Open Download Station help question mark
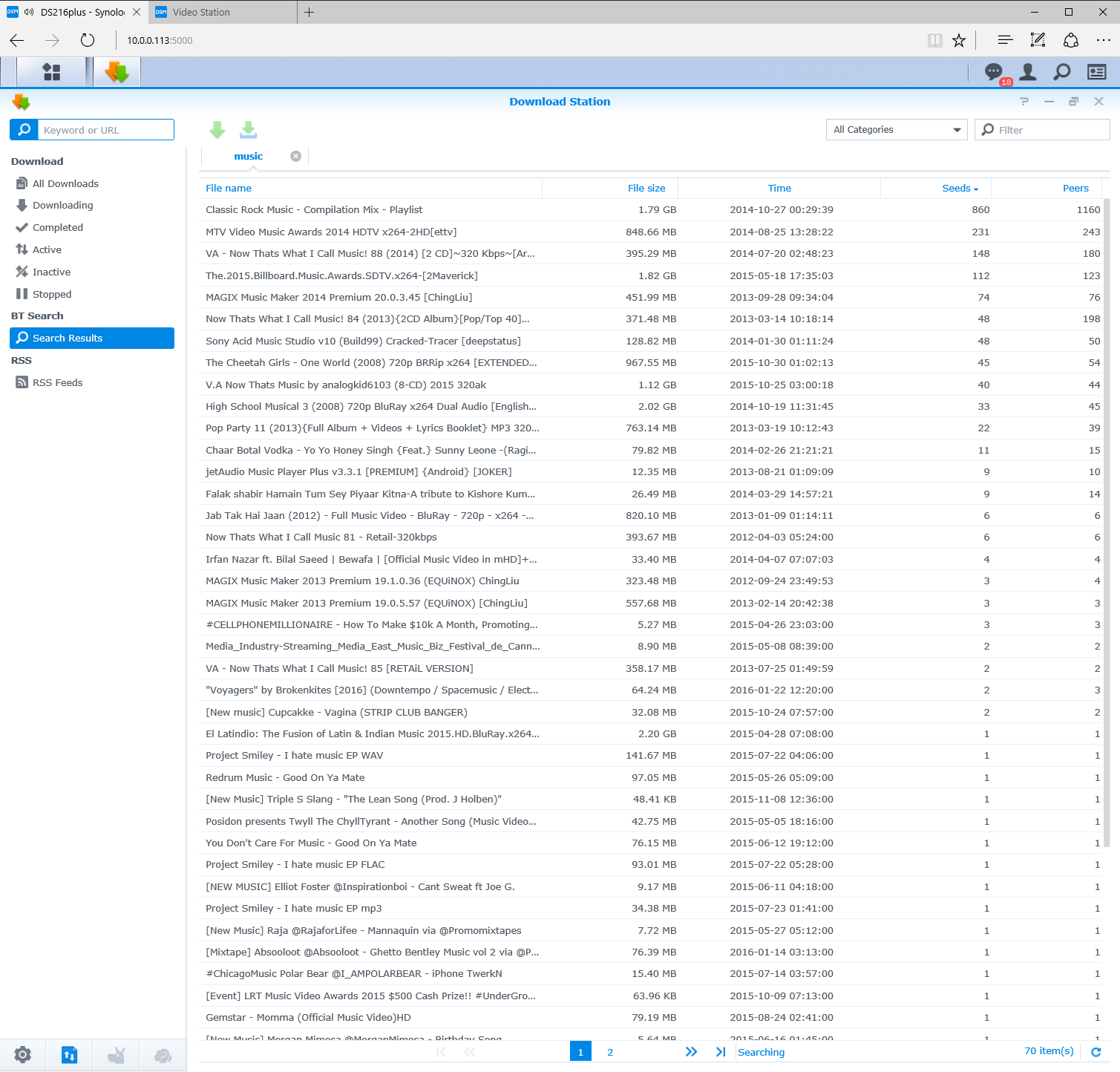Screen dimensions: 1120x1072 pyautogui.click(x=1024, y=102)
